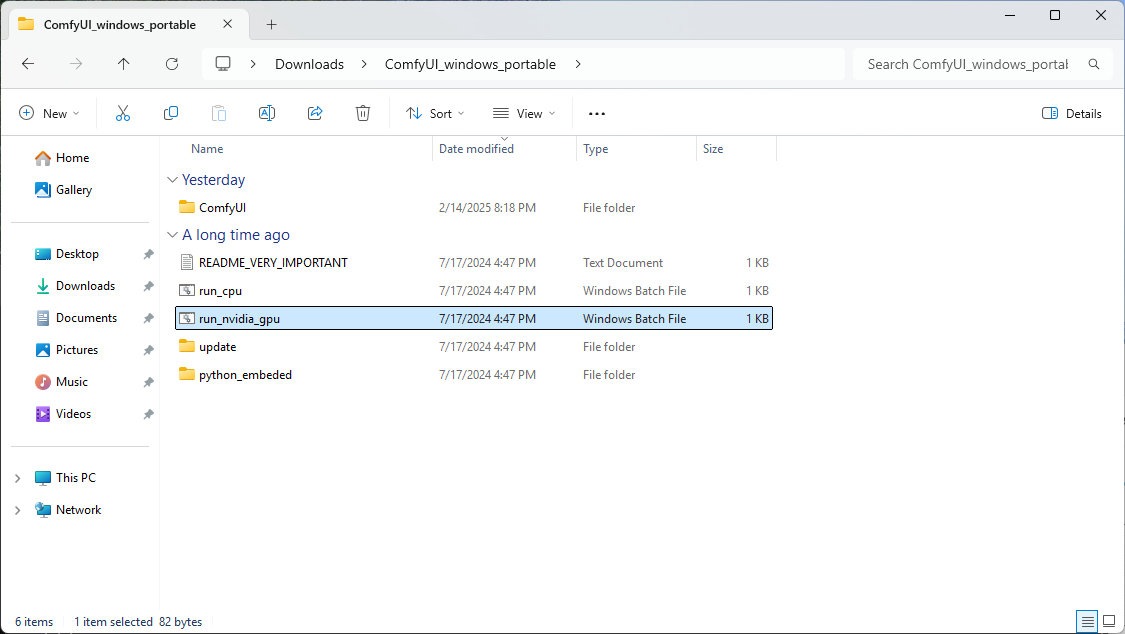This screenshot has width=1125, height=634.
Task: Close the ComfyUI_windows_portable tab
Action: tap(227, 24)
